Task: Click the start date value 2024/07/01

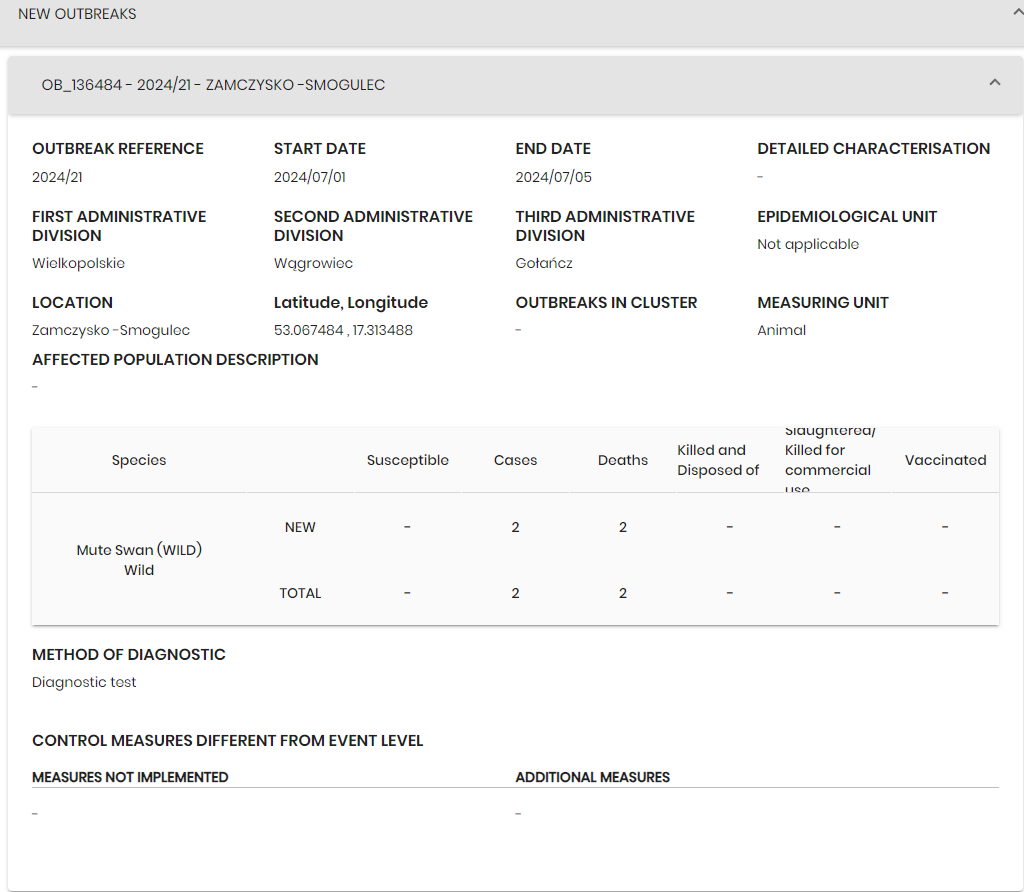Action: pyautogui.click(x=309, y=177)
